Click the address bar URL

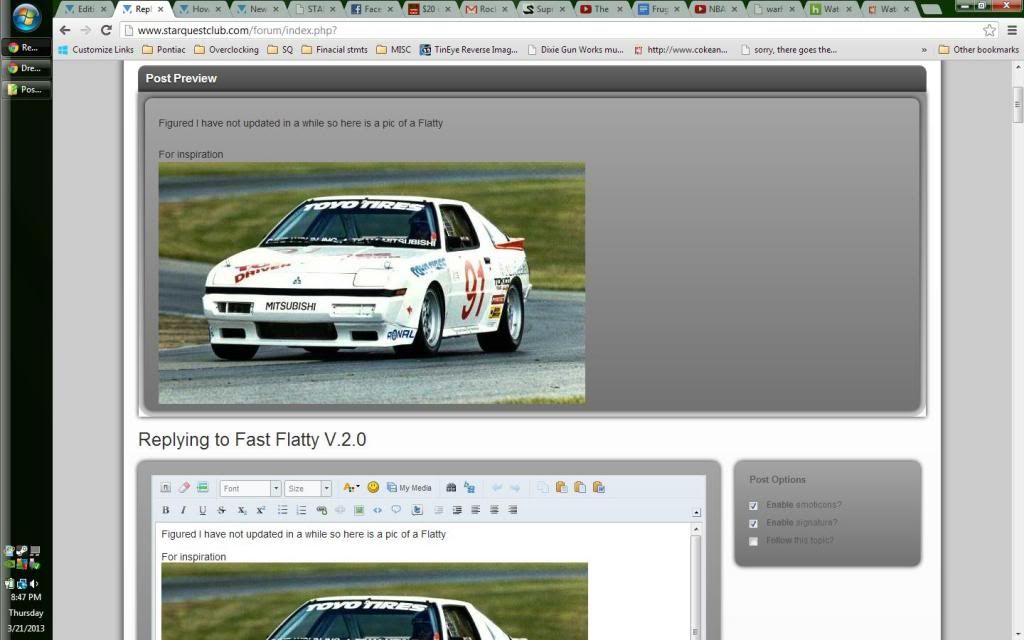pos(237,30)
